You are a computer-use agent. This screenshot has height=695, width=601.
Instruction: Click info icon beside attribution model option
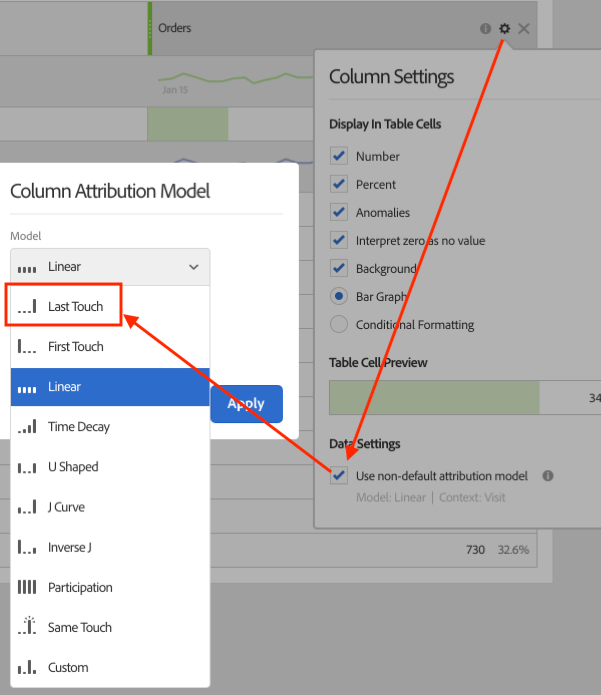[548, 476]
